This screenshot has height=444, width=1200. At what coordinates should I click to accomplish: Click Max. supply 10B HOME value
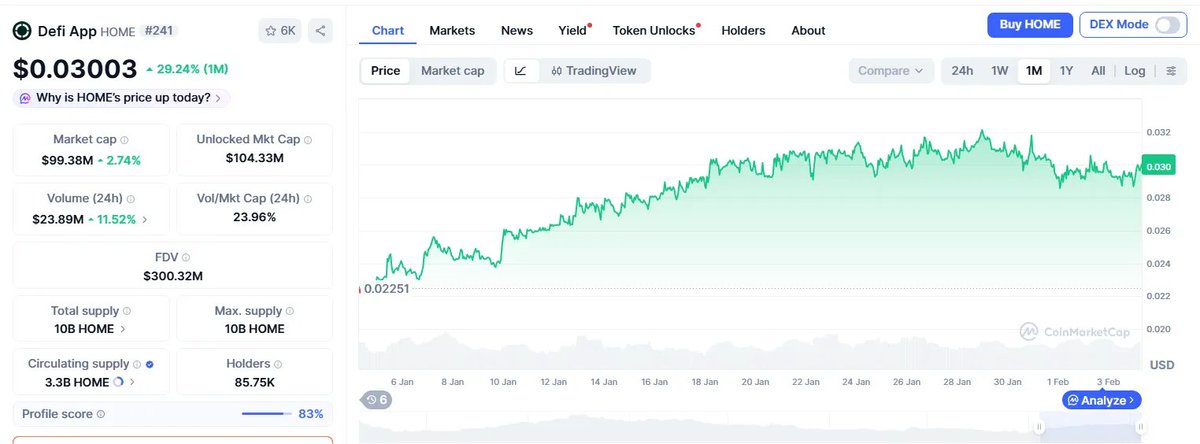pos(254,329)
